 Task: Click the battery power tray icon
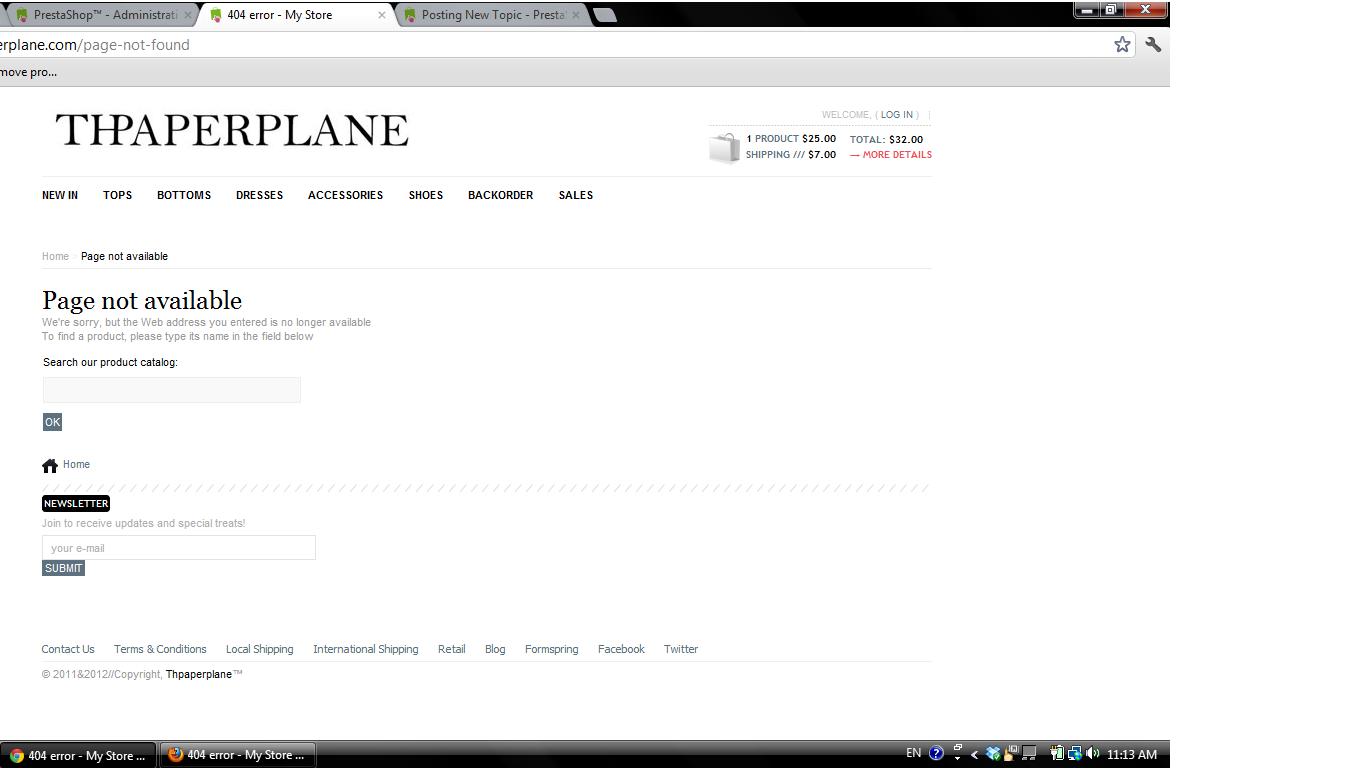(1056, 754)
